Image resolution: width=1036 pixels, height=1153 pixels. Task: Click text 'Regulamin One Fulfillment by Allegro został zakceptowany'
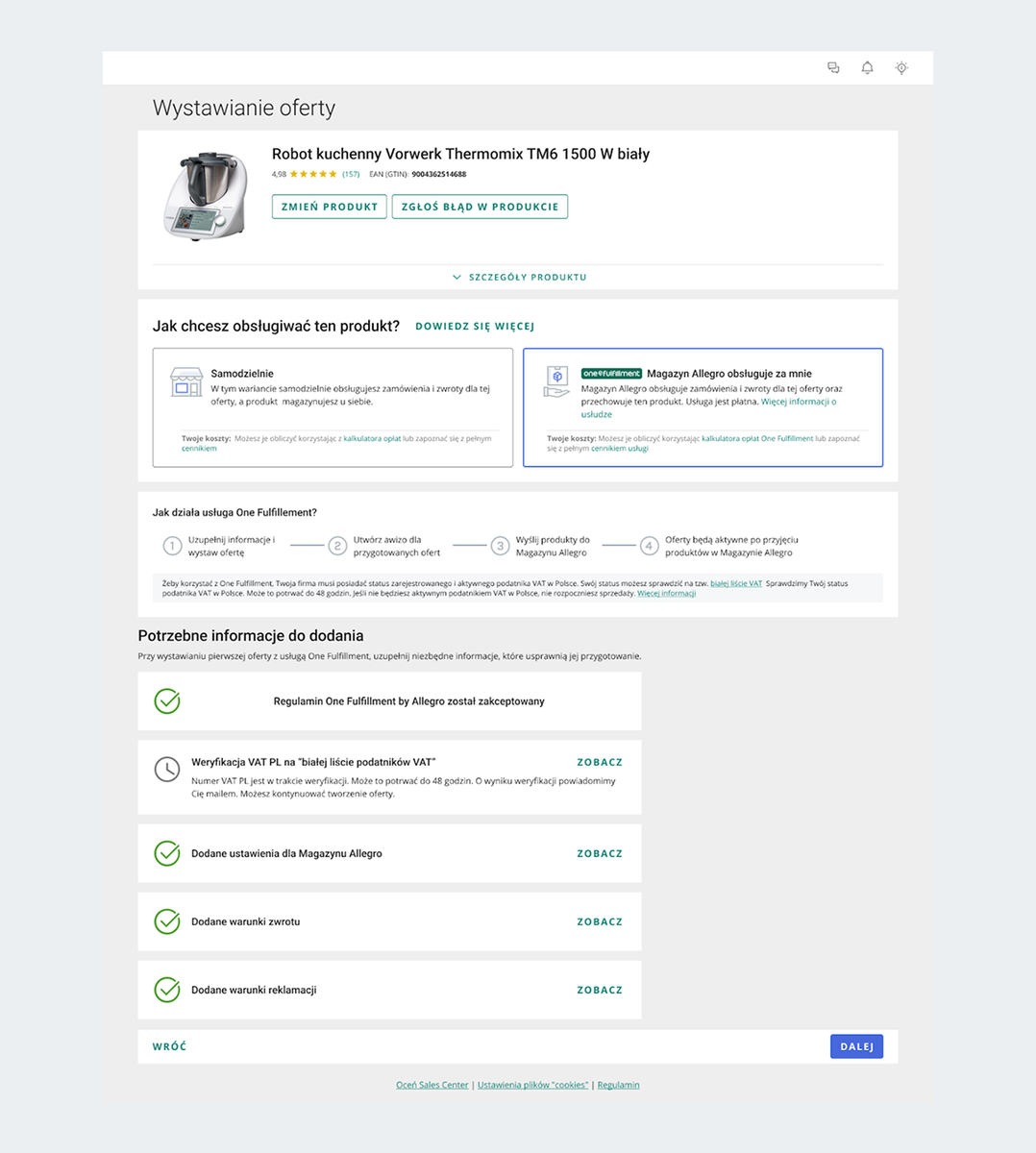408,701
